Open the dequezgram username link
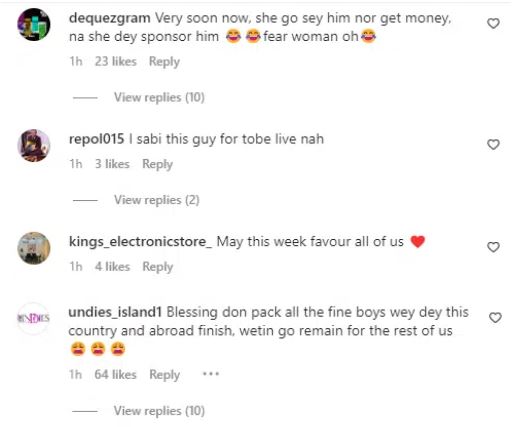522x427 pixels. click(x=110, y=19)
